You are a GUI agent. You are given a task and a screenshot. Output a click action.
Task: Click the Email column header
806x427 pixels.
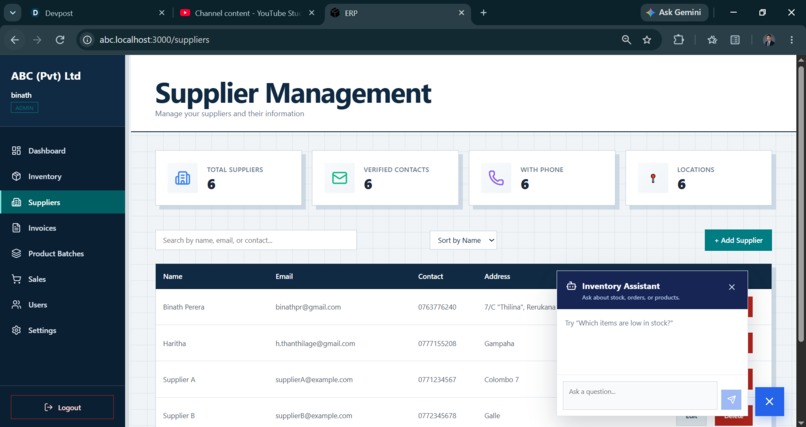(284, 276)
